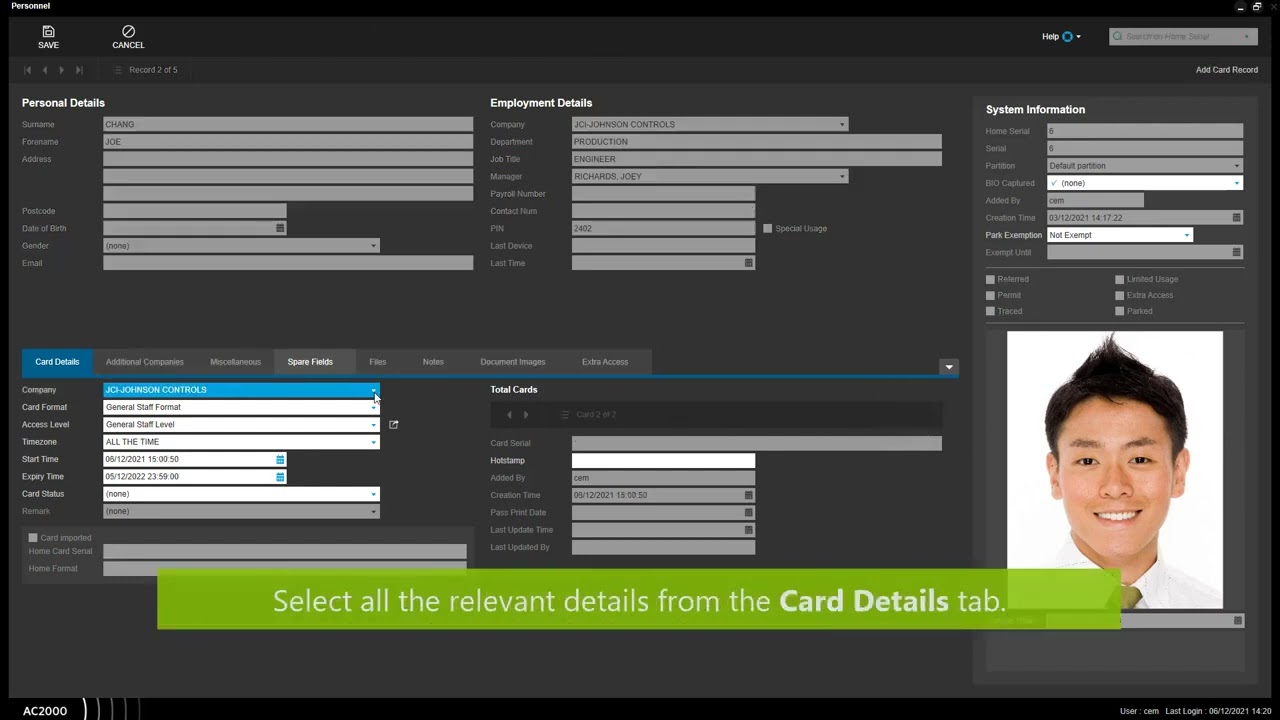Open Last Time calendar picker
Image resolution: width=1280 pixels, height=720 pixels.
(748, 263)
